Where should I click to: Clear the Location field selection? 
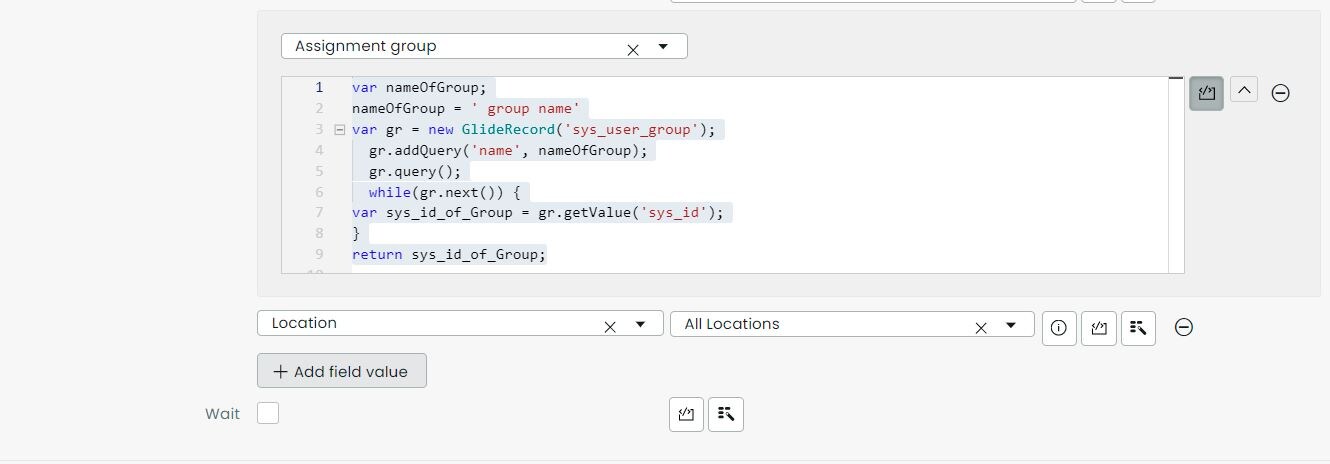pyautogui.click(x=609, y=326)
